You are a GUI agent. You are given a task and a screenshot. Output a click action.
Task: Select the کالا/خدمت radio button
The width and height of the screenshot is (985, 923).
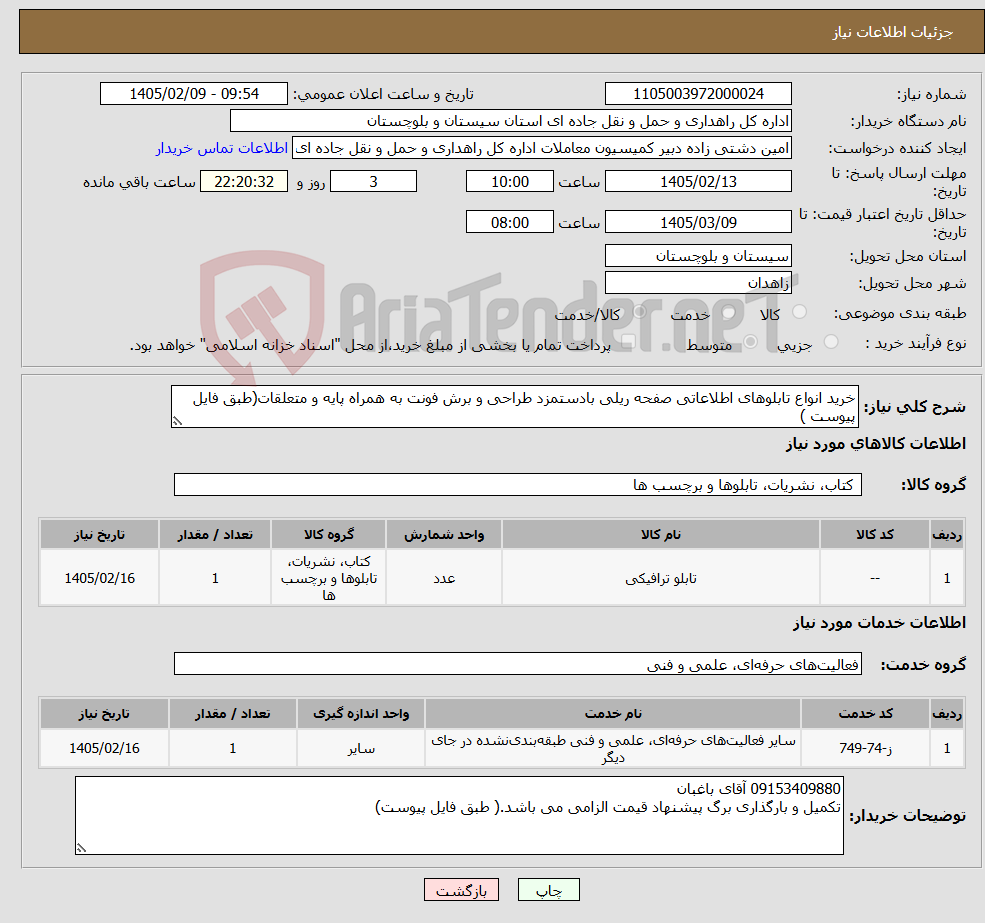click(x=639, y=312)
